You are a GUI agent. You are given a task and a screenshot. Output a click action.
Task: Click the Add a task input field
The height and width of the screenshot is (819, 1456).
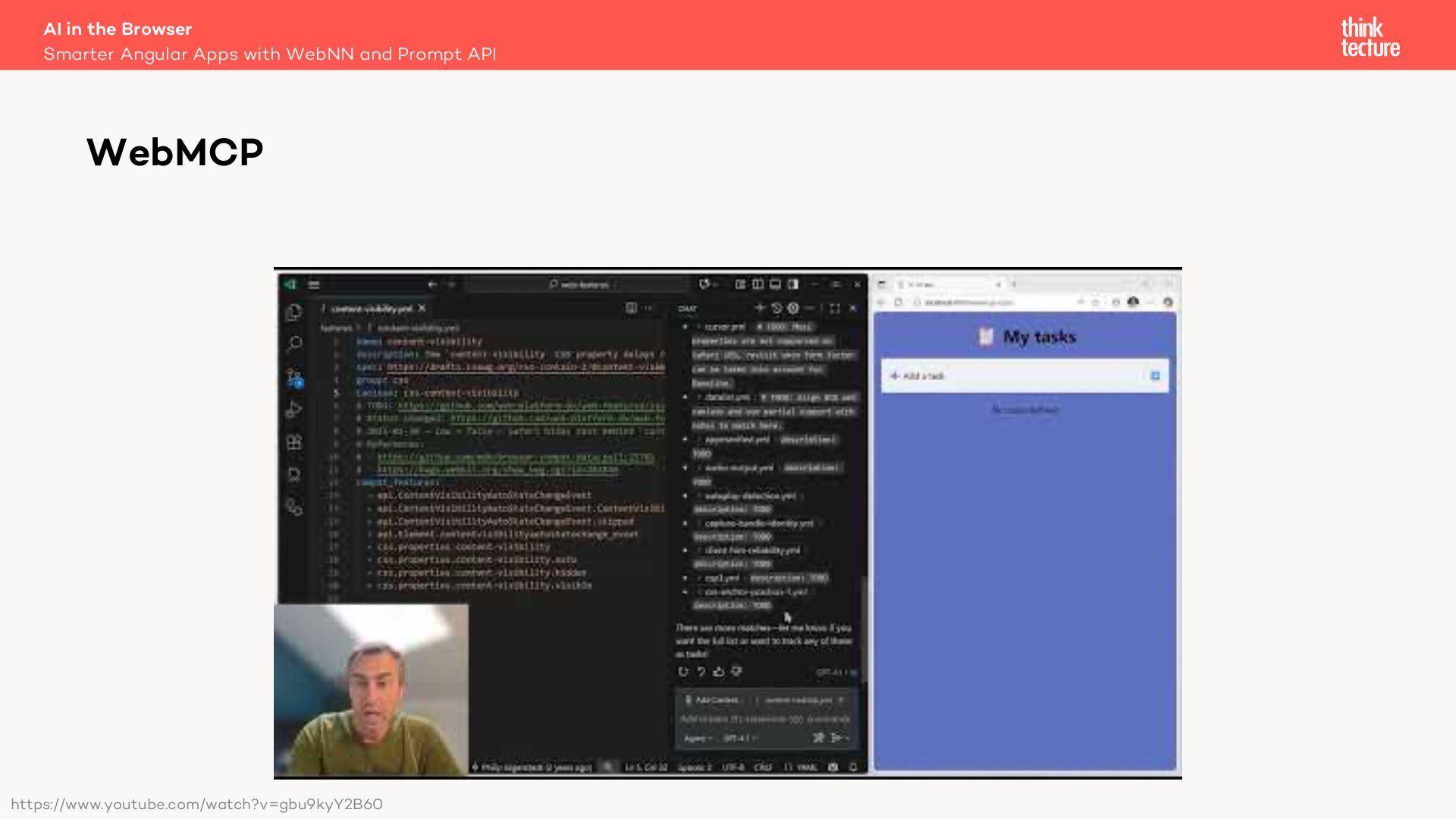[1016, 376]
